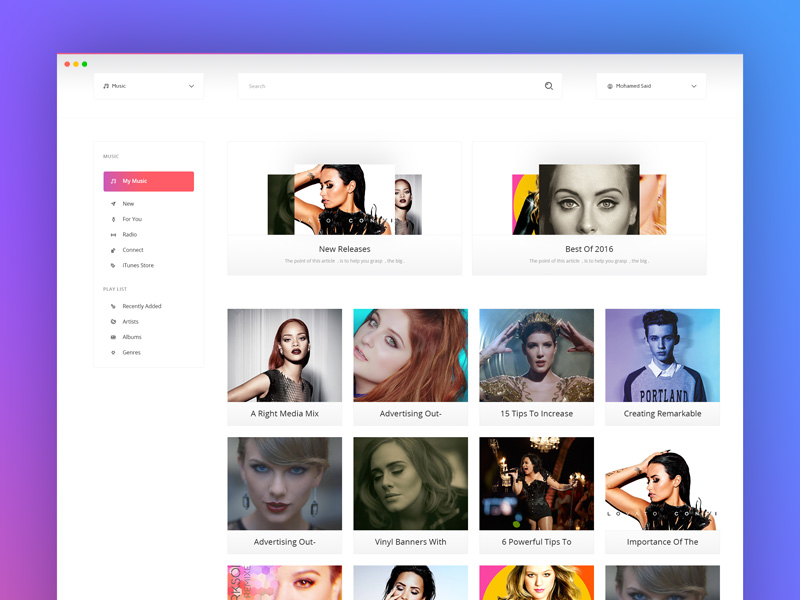Open the Music category dropdown
The width and height of the screenshot is (800, 600).
pos(148,86)
